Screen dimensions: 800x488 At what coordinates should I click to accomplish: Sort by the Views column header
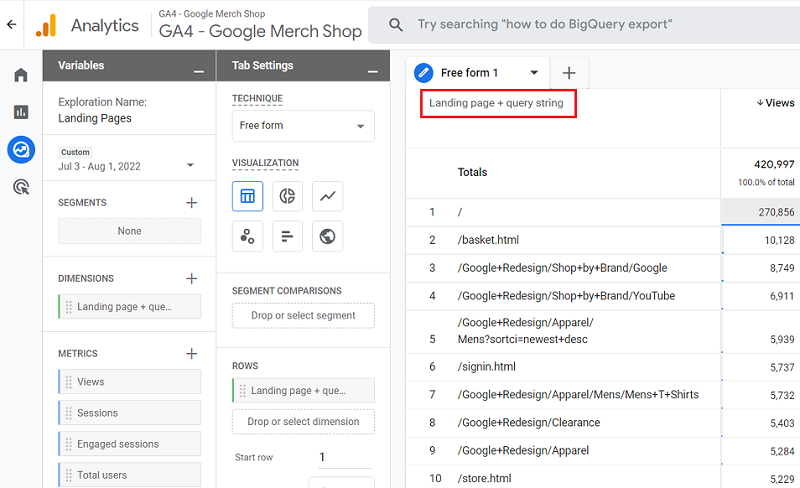point(776,103)
